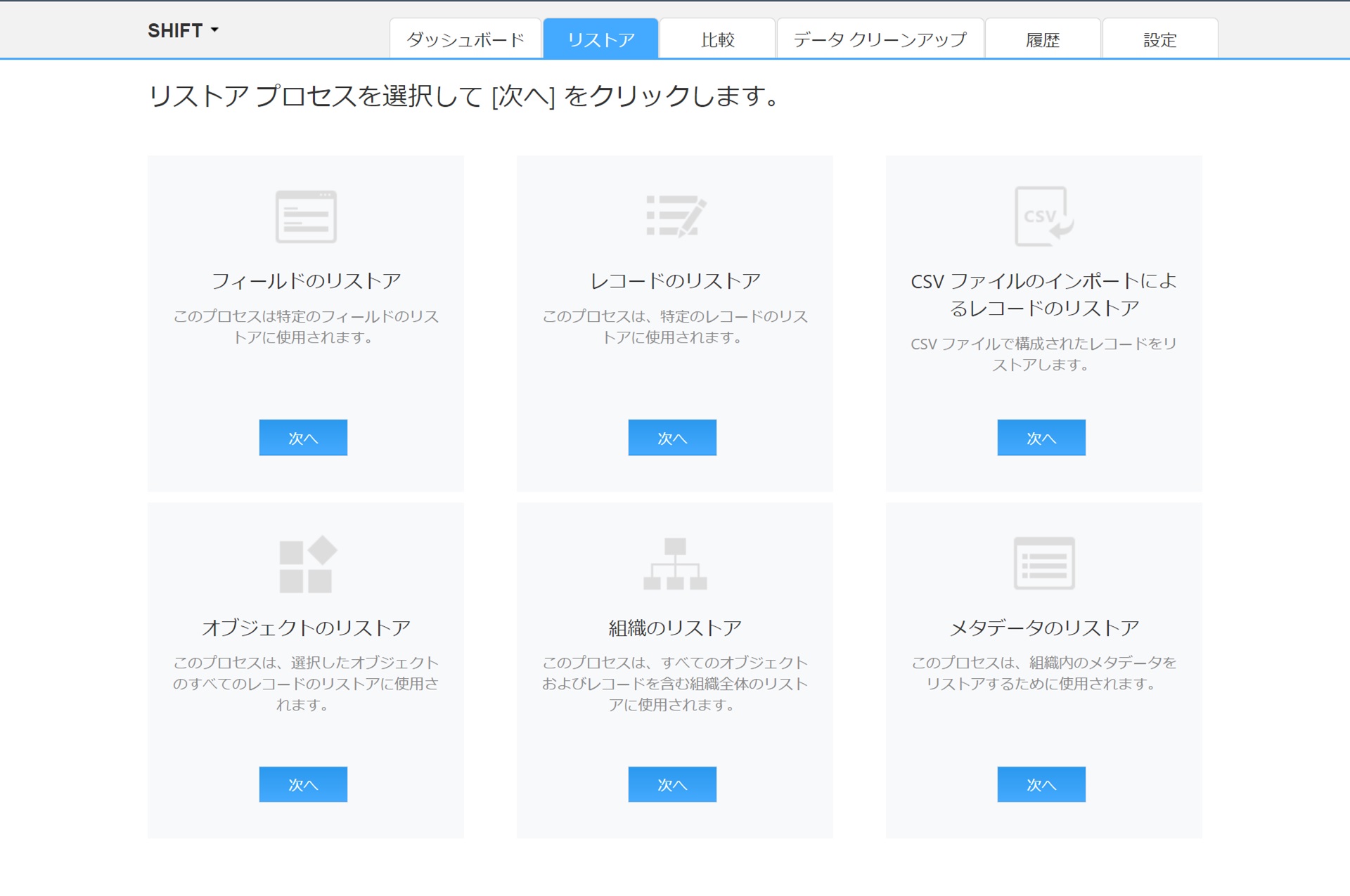Click the レコードのリストア heading
This screenshot has width=1350, height=896.
pyautogui.click(x=675, y=281)
